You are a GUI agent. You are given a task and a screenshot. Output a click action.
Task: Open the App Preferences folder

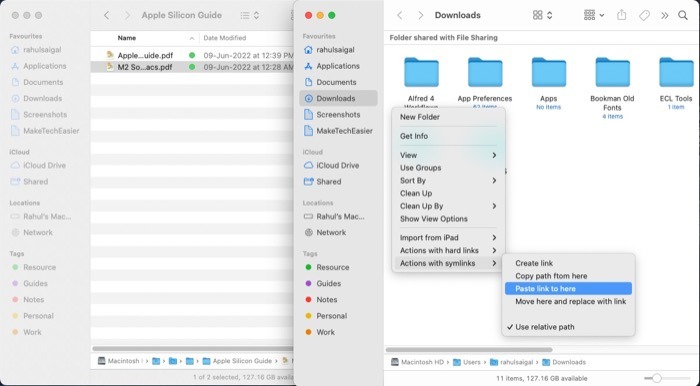[x=485, y=72]
